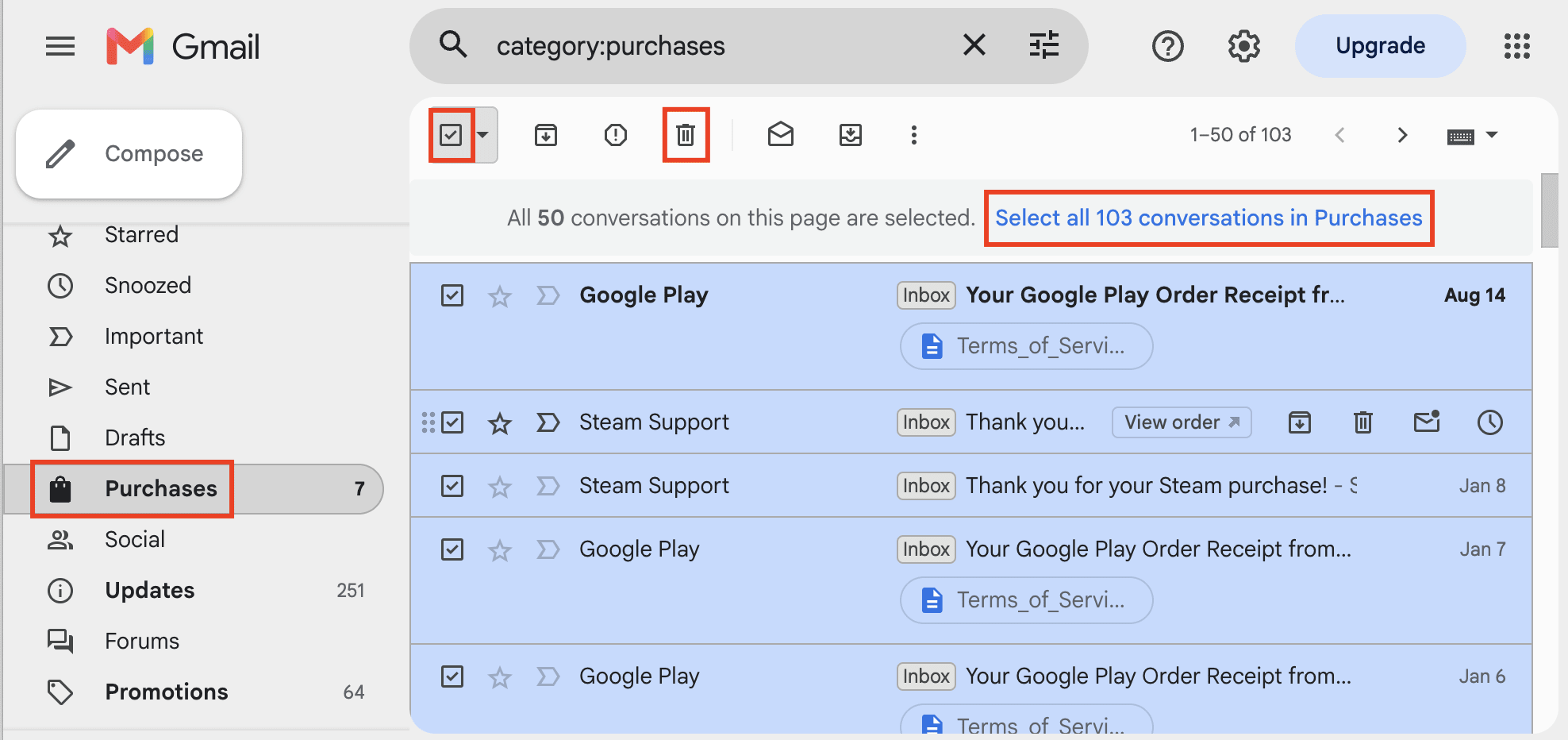Uncheck the Google Play Jan 6 email

(452, 676)
